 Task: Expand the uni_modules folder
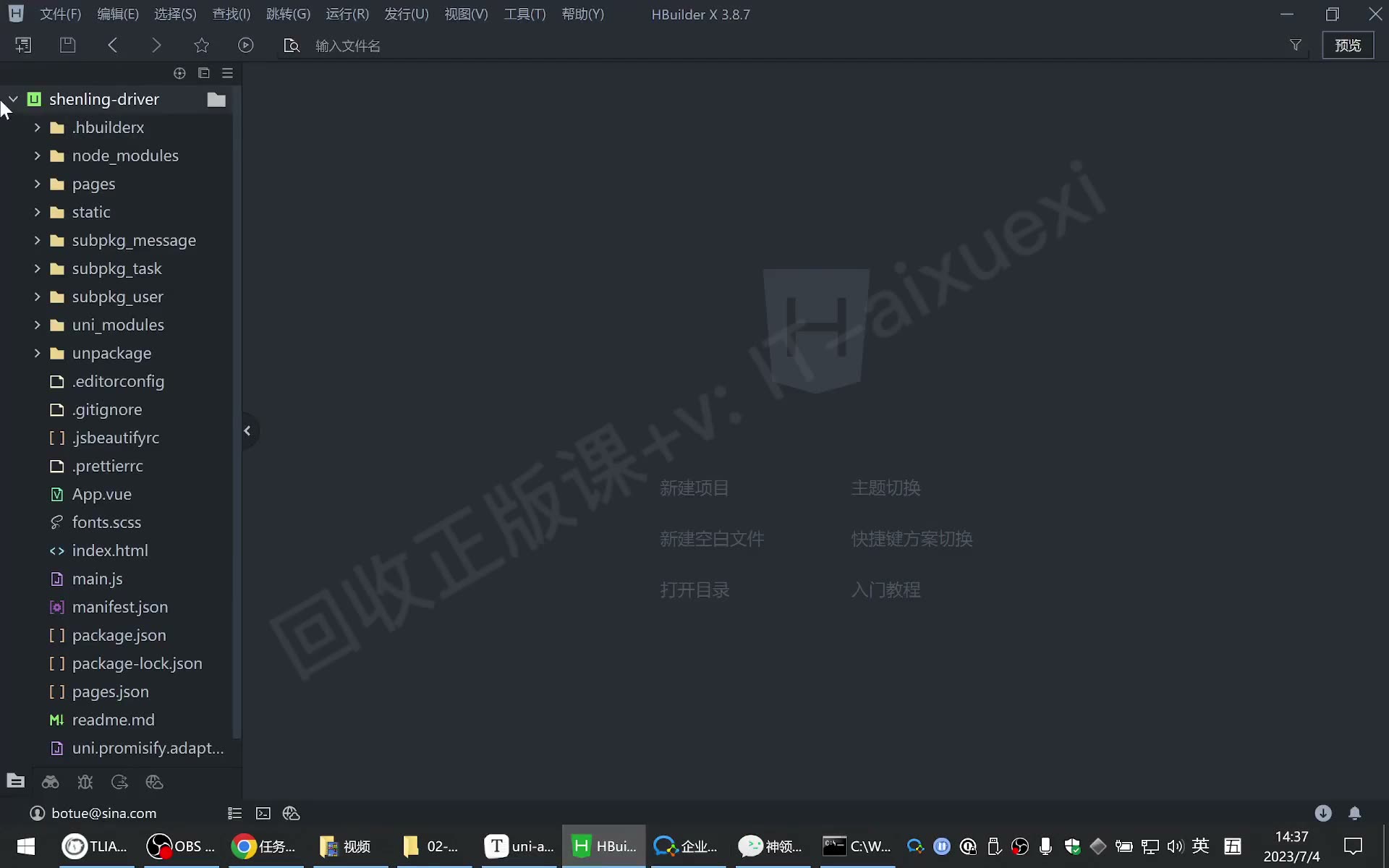tap(37, 325)
